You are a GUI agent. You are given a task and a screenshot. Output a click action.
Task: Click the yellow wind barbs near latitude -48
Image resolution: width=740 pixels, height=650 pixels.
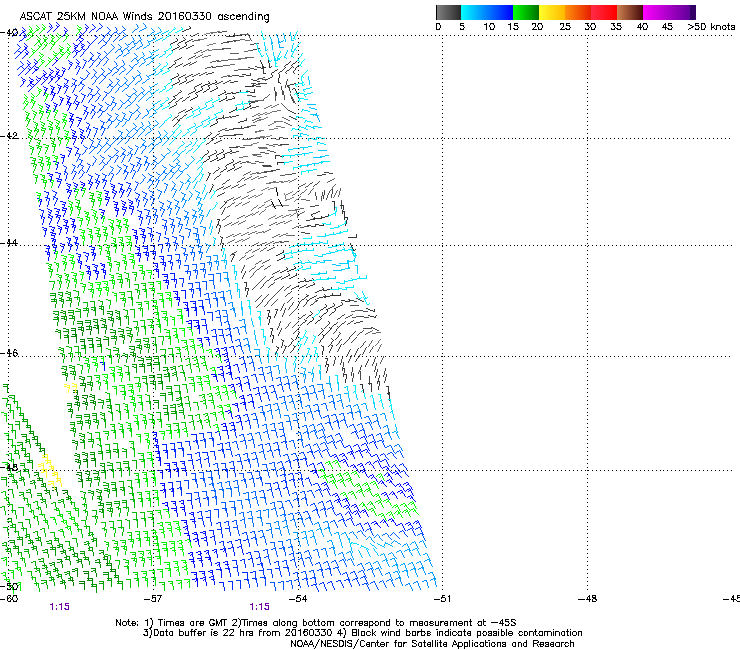pyautogui.click(x=50, y=471)
